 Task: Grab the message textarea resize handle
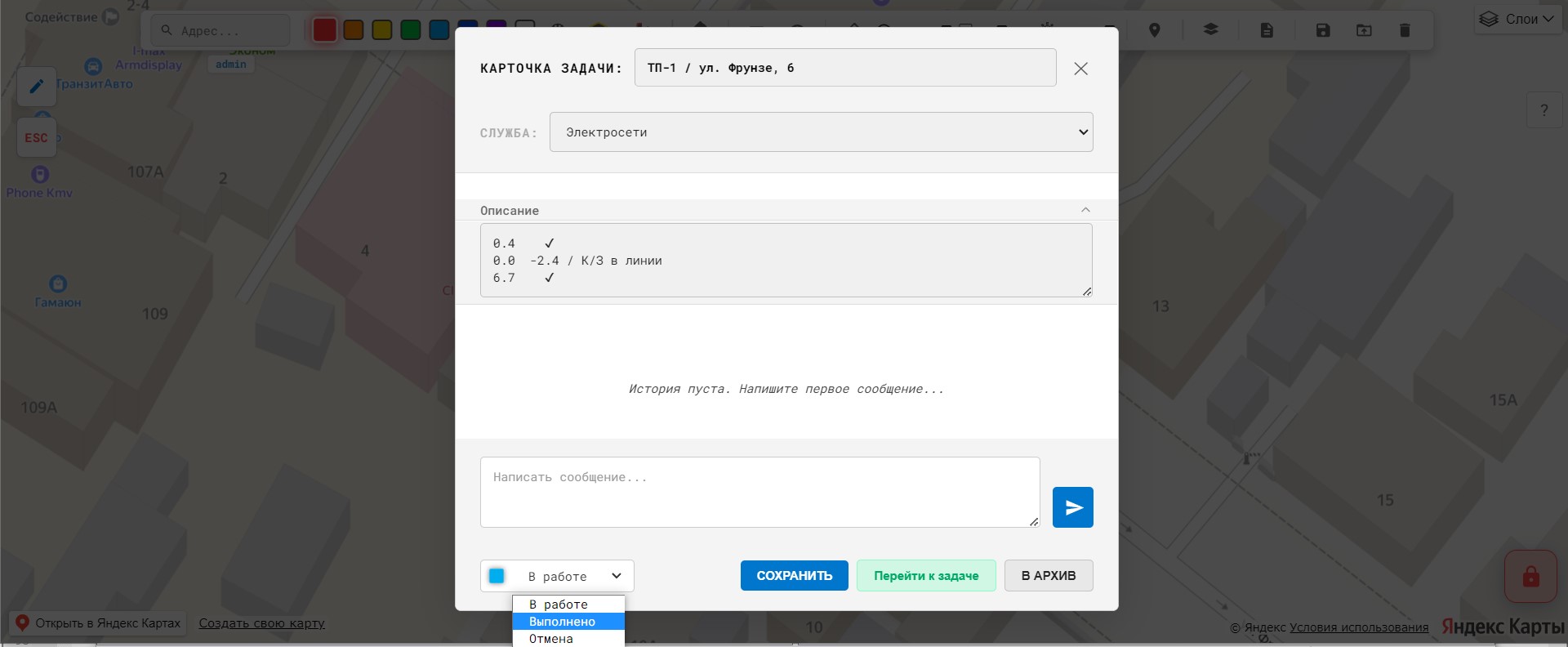1034,522
